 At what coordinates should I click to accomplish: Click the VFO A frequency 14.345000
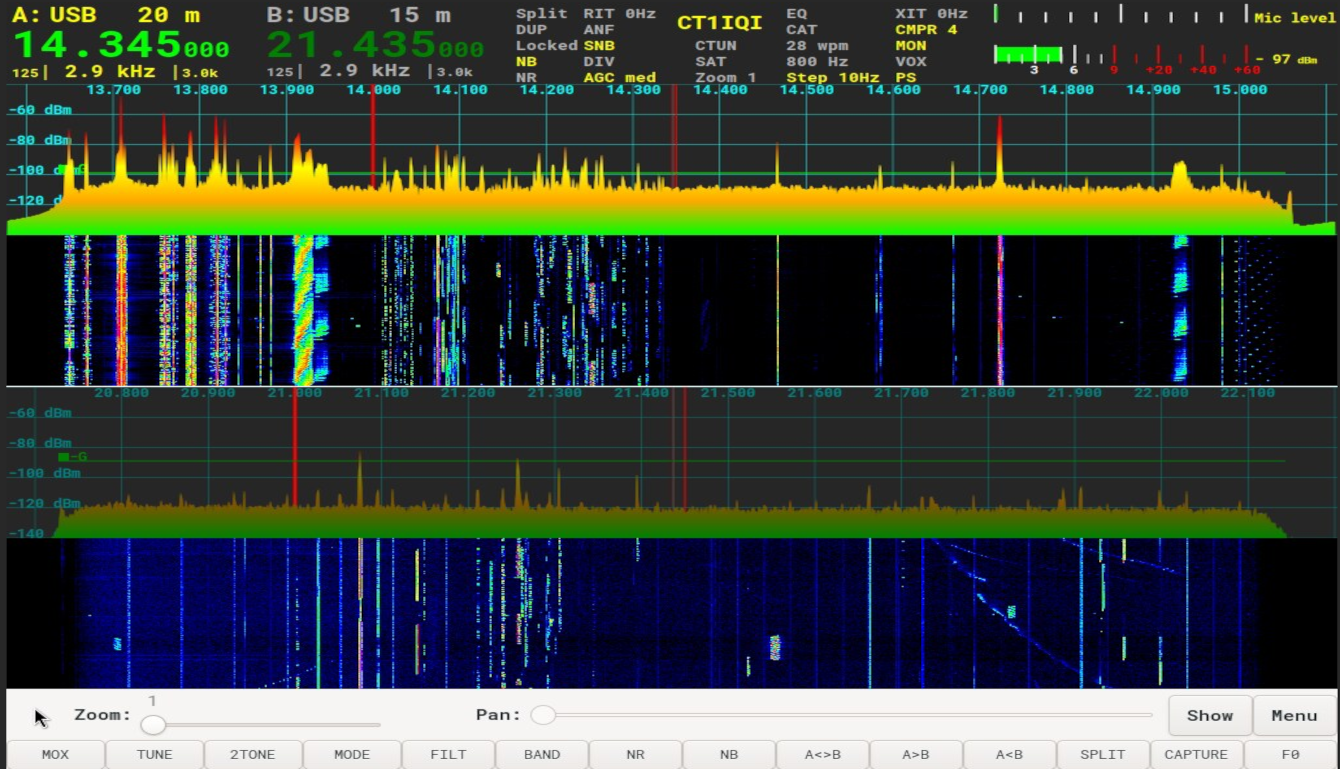pyautogui.click(x=121, y=46)
